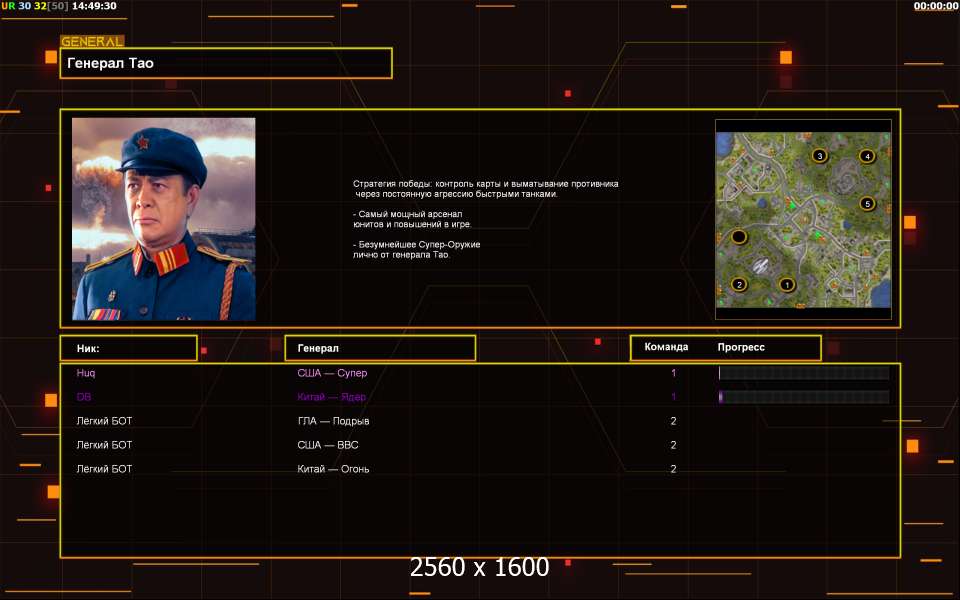Viewport: 960px width, 600px height.
Task: Click the 'Команда' column header
Action: [x=666, y=348]
